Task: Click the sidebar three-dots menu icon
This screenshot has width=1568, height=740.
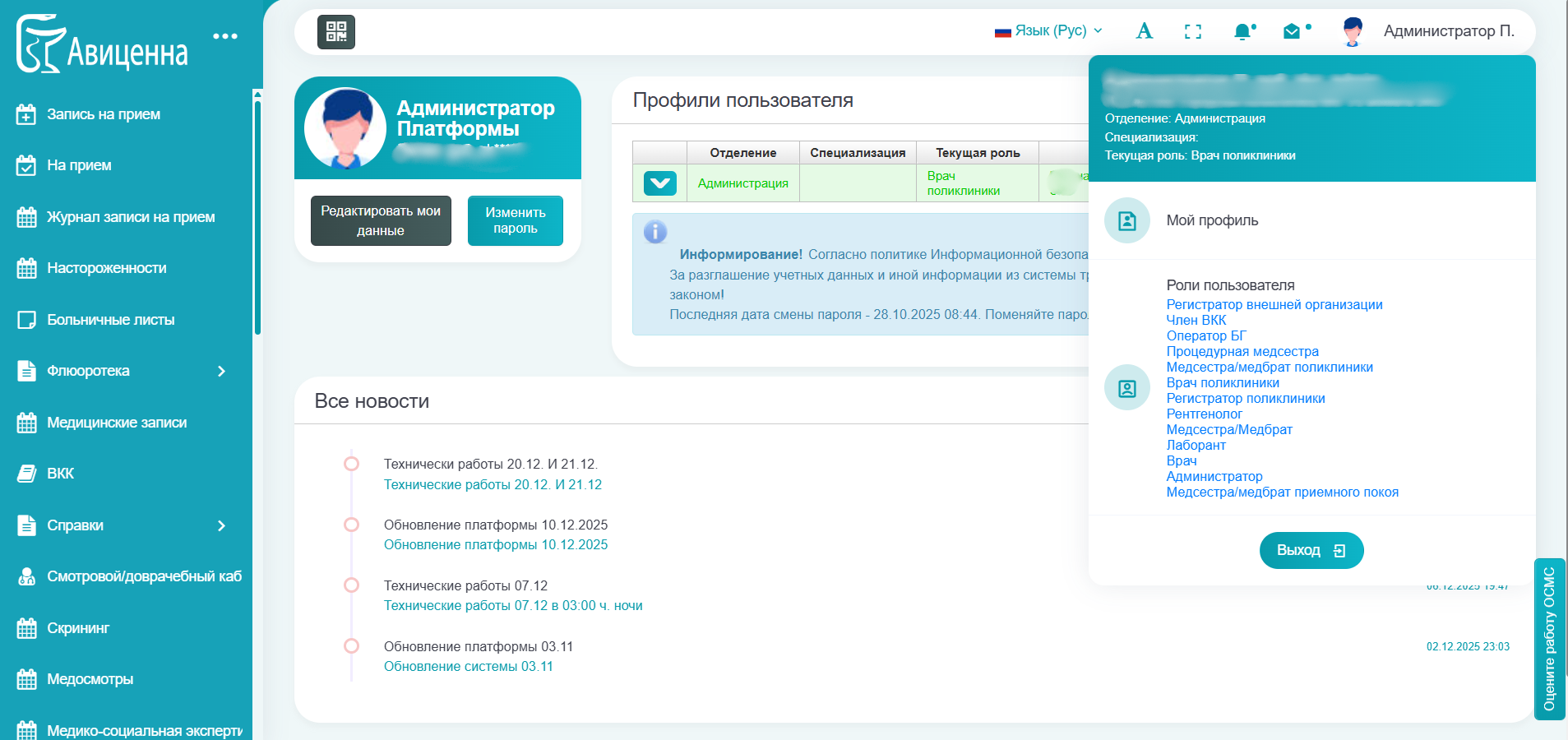Action: [224, 36]
